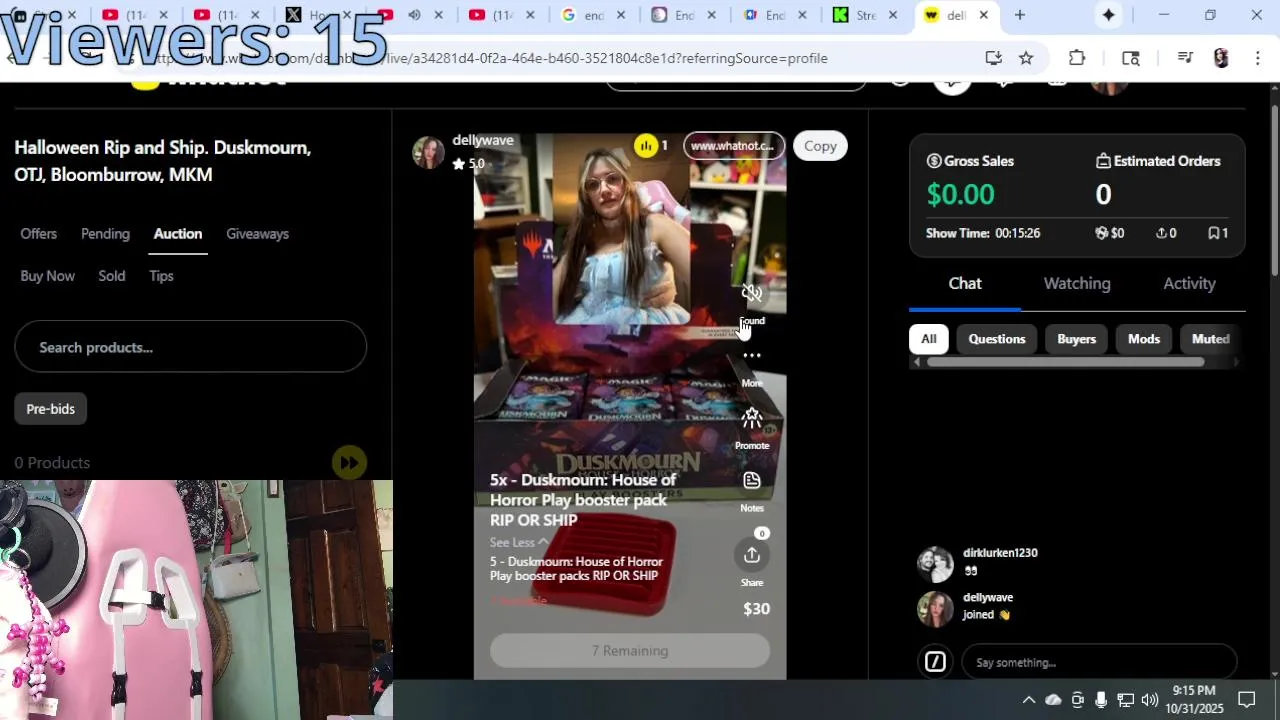Image resolution: width=1280 pixels, height=720 pixels.
Task: Click the slash command icon beside chat box
Action: click(x=935, y=662)
